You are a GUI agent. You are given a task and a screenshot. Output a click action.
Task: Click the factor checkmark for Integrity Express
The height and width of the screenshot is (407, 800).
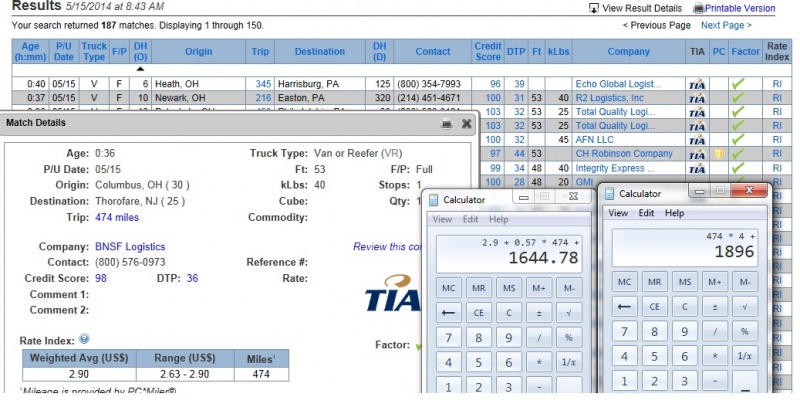coord(738,168)
